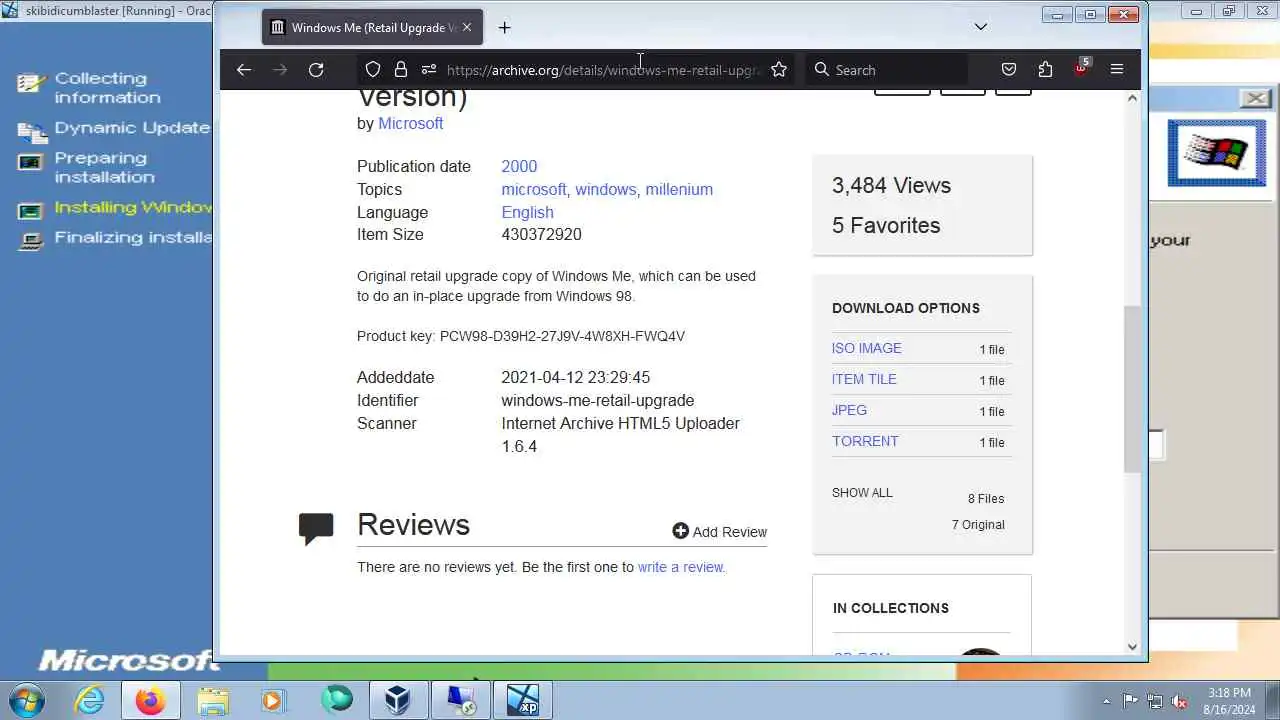Click the 'write a review' link
Image resolution: width=1280 pixels, height=720 pixels.
680,567
